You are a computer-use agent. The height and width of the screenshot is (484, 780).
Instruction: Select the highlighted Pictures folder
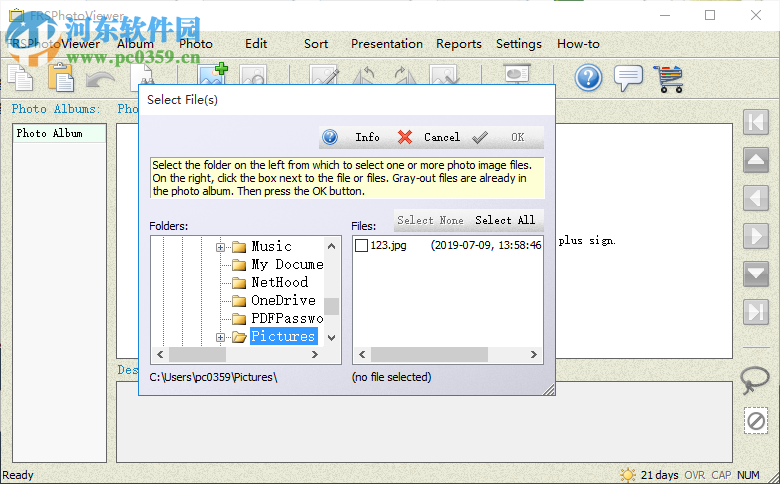click(284, 336)
